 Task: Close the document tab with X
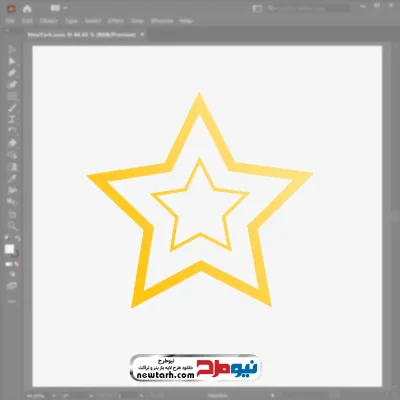(142, 34)
